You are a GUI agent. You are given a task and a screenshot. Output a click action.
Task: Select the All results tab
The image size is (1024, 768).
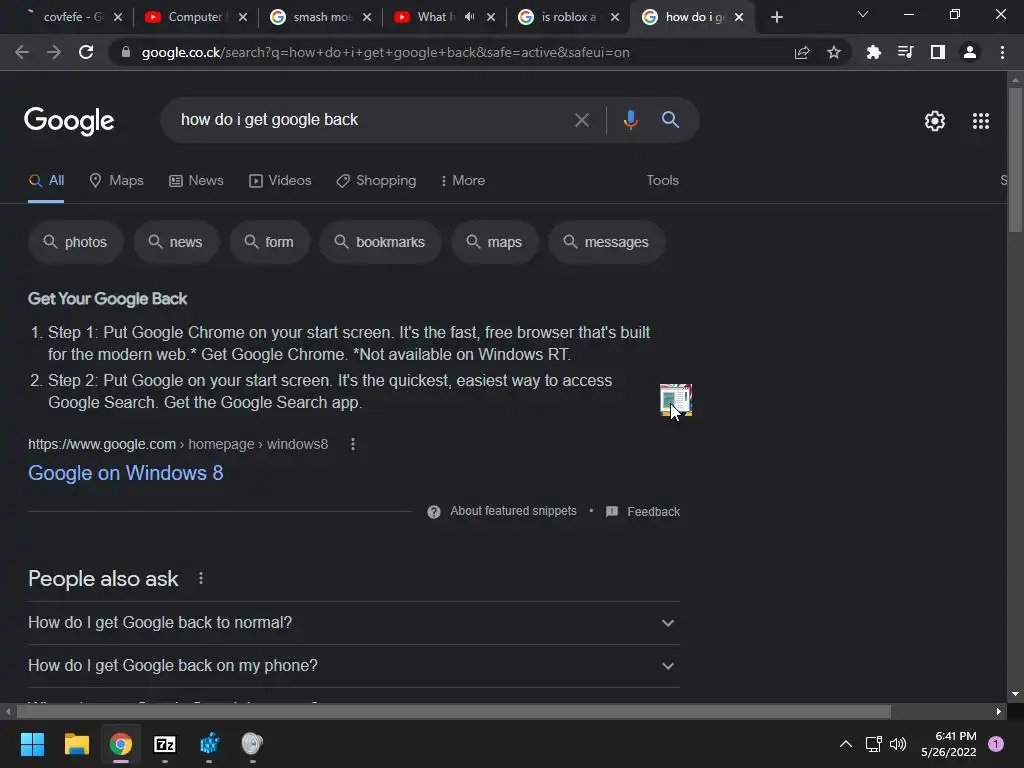coord(46,180)
